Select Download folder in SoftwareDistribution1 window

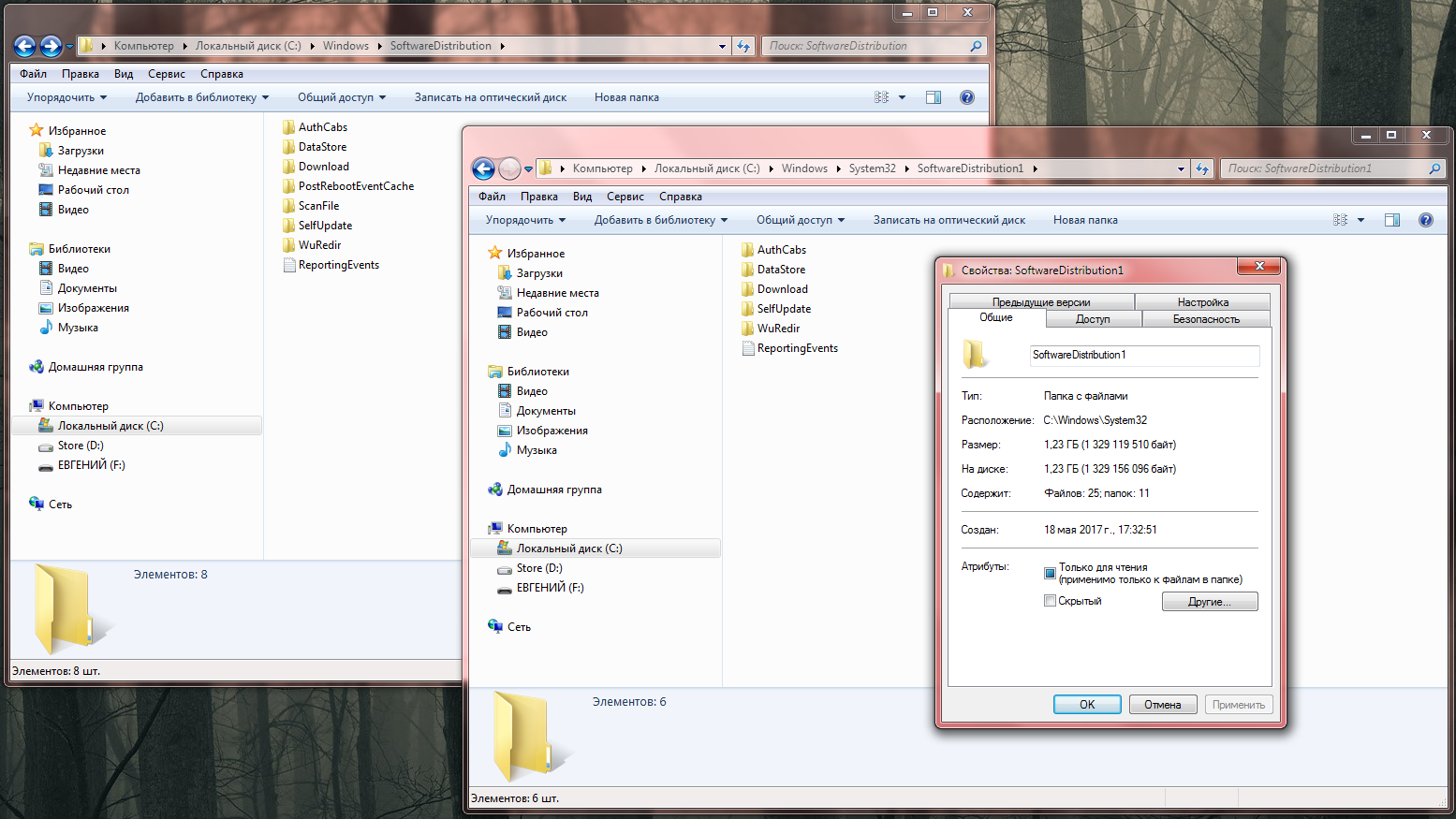click(x=774, y=289)
